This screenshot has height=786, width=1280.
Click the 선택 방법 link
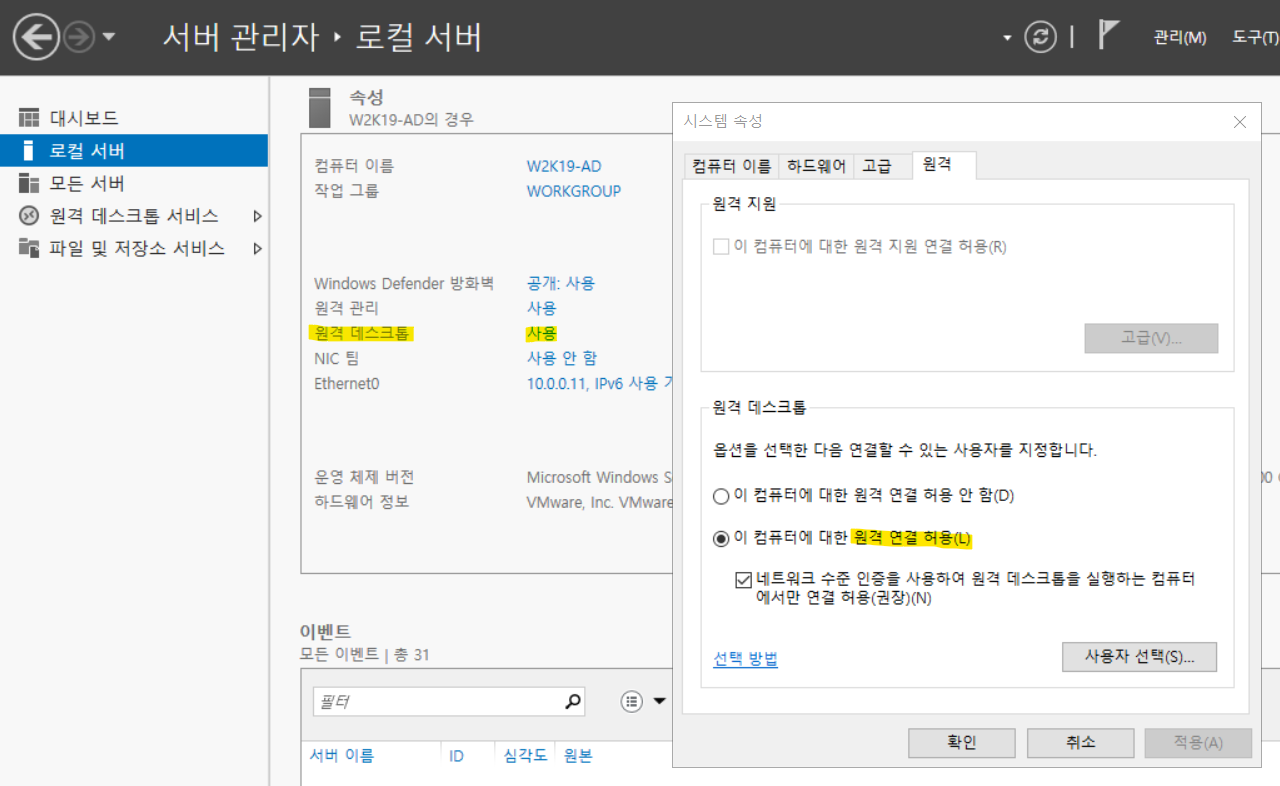pyautogui.click(x=745, y=656)
